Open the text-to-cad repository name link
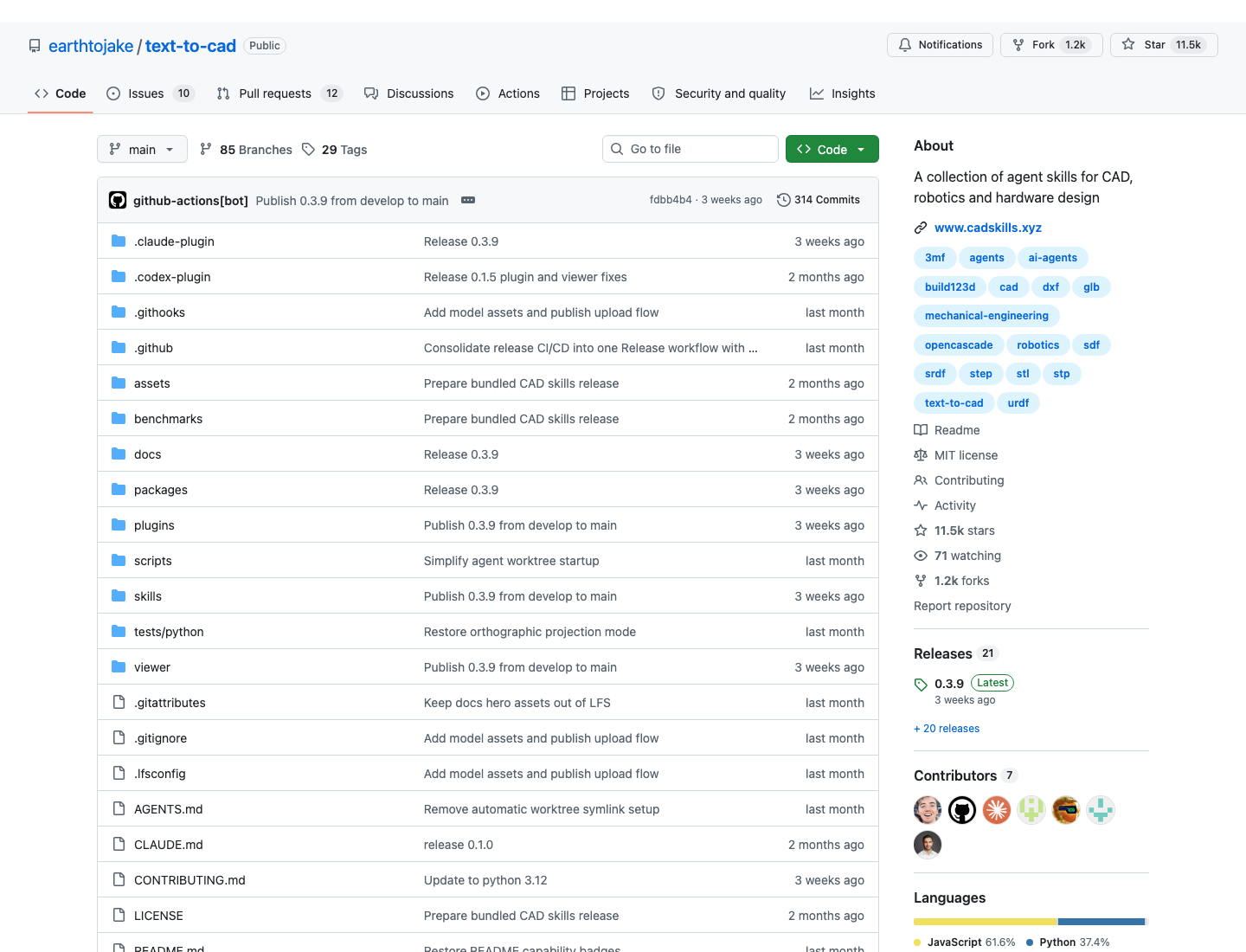This screenshot has height=952, width=1246. [x=190, y=46]
